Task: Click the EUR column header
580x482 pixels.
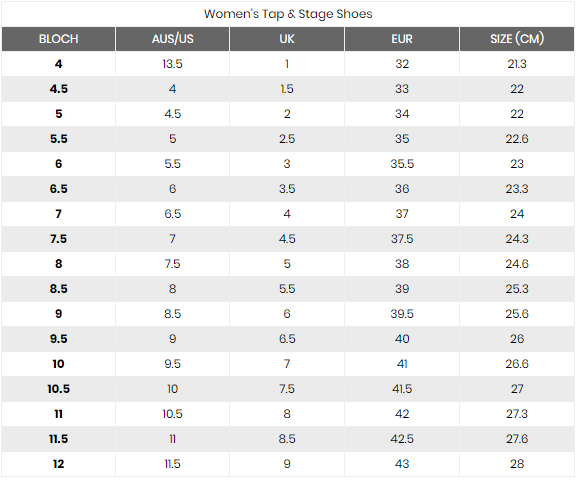Action: click(x=402, y=39)
